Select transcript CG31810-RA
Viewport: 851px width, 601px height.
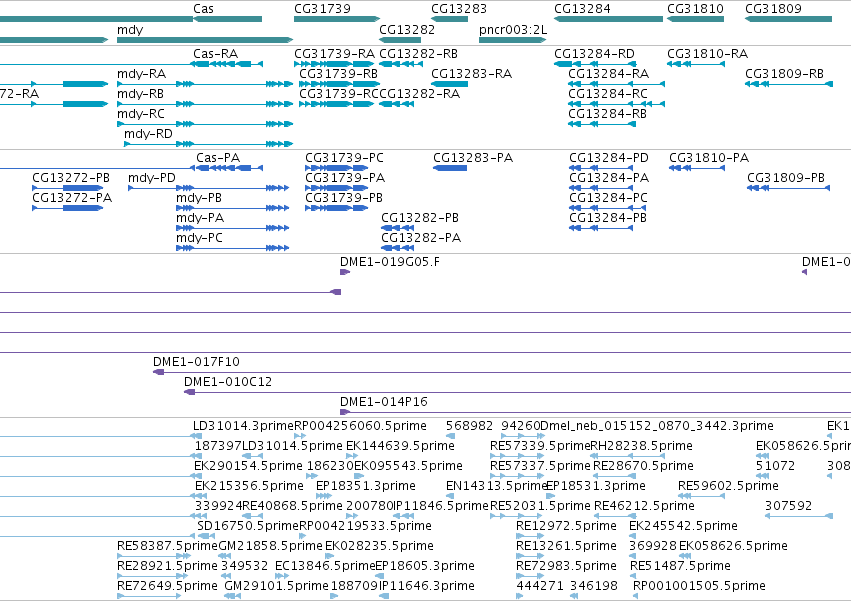pyautogui.click(x=707, y=54)
